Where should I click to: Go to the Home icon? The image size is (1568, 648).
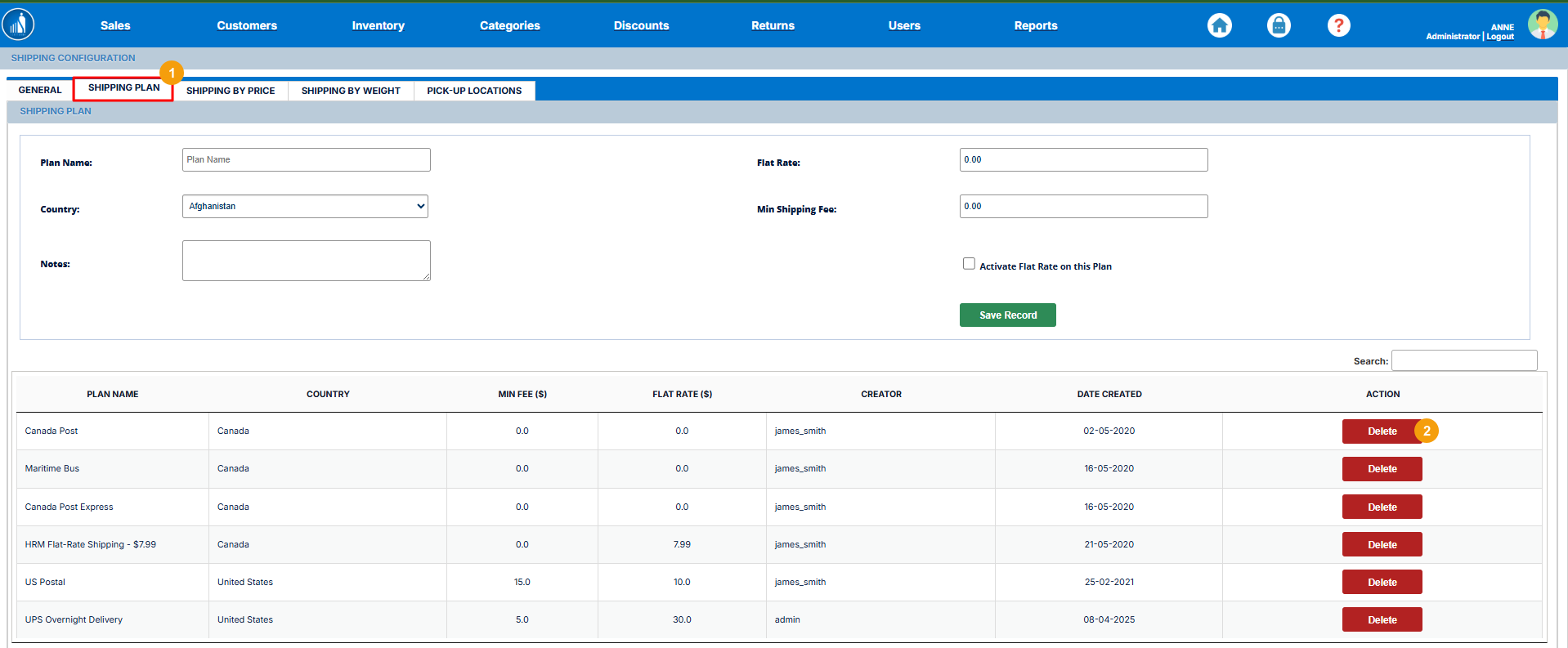1219,25
